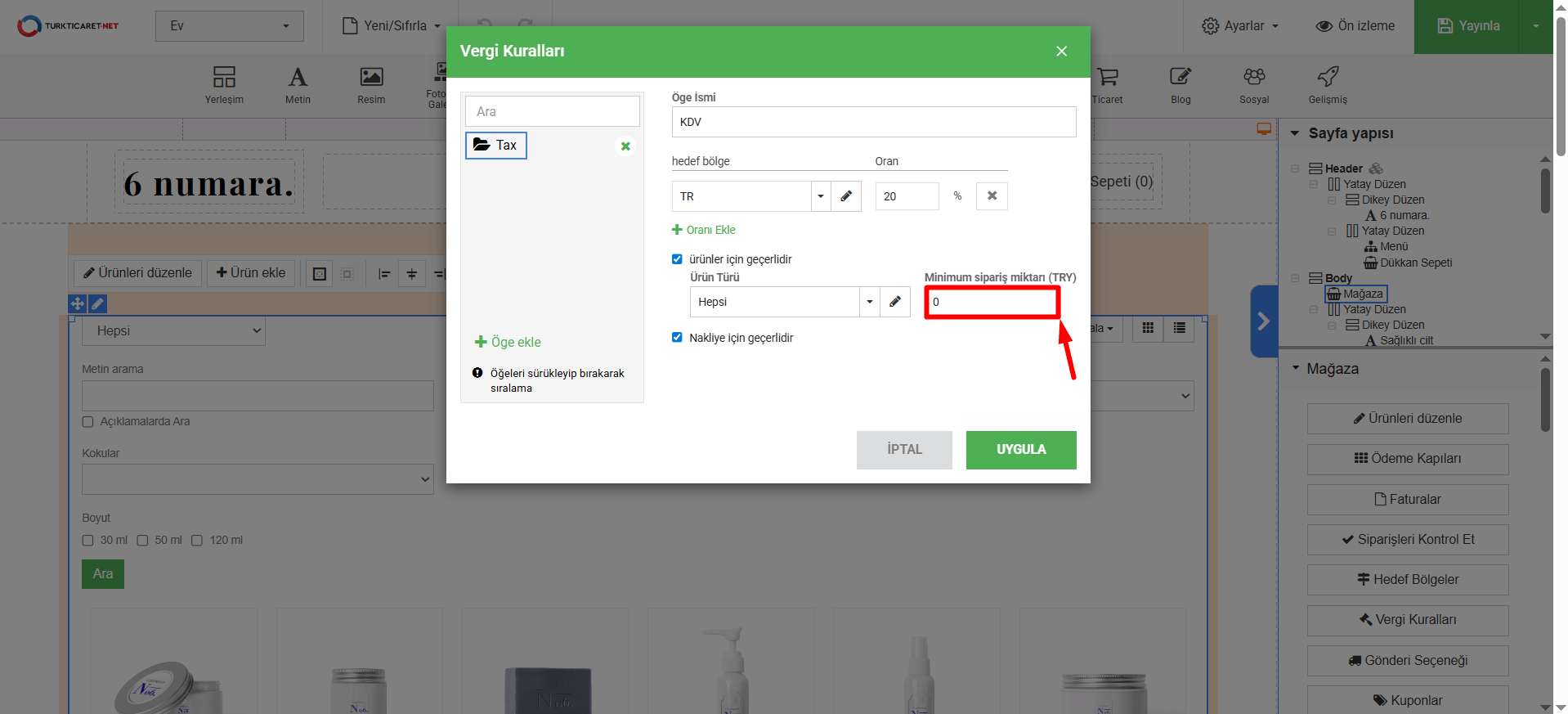Open the hedef bölge TR dropdown
This screenshot has height=714, width=1568.
(x=820, y=196)
